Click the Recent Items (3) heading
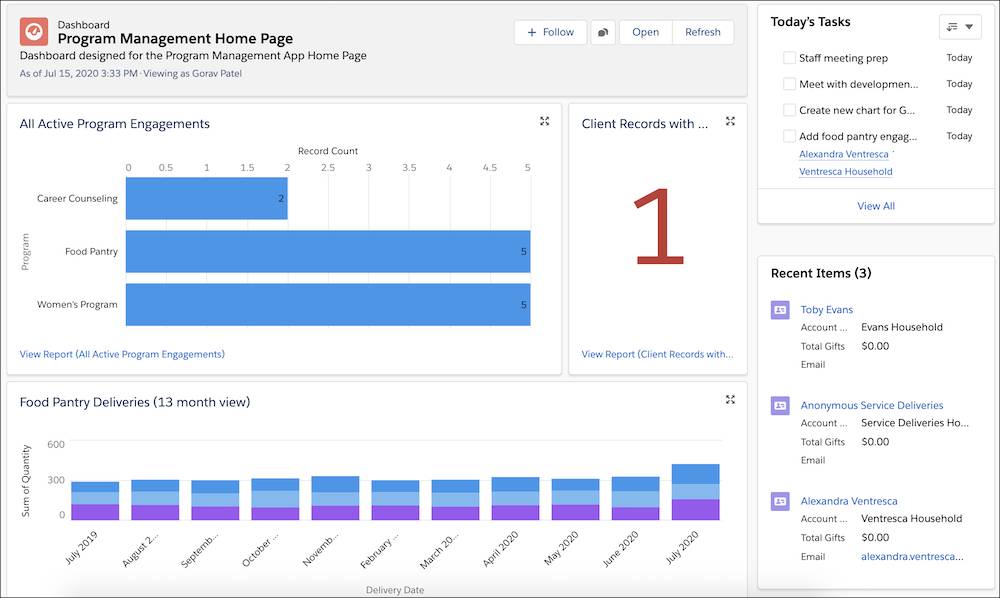The height and width of the screenshot is (598, 1000). point(821,273)
